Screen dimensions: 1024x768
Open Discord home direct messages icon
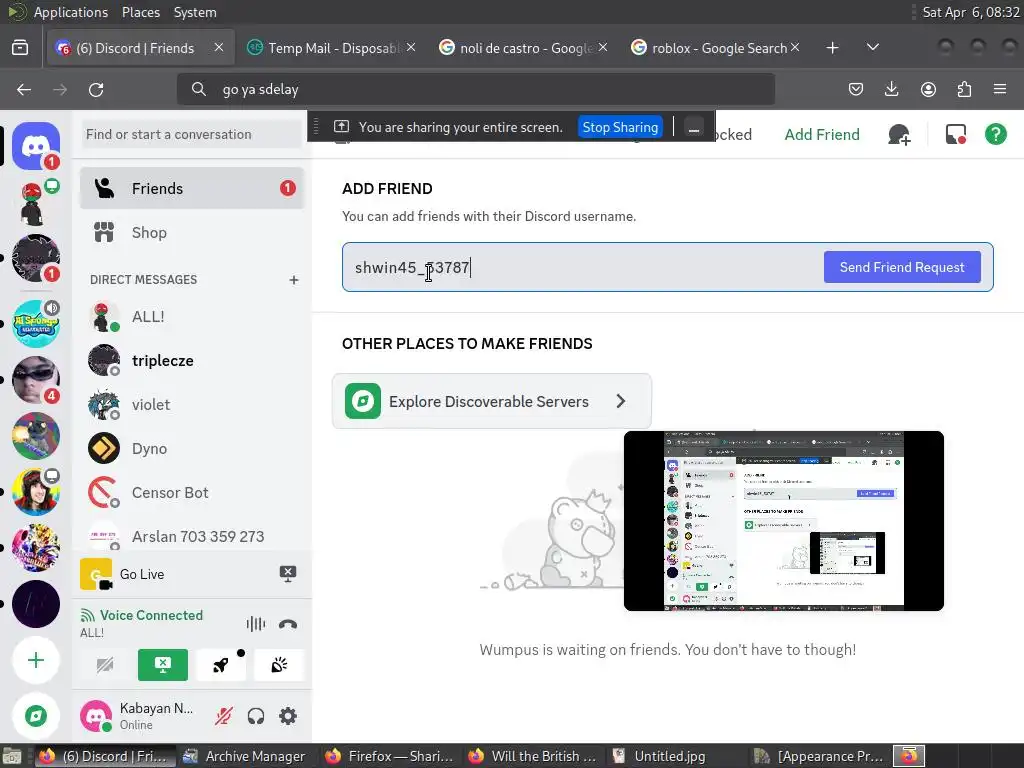click(36, 145)
